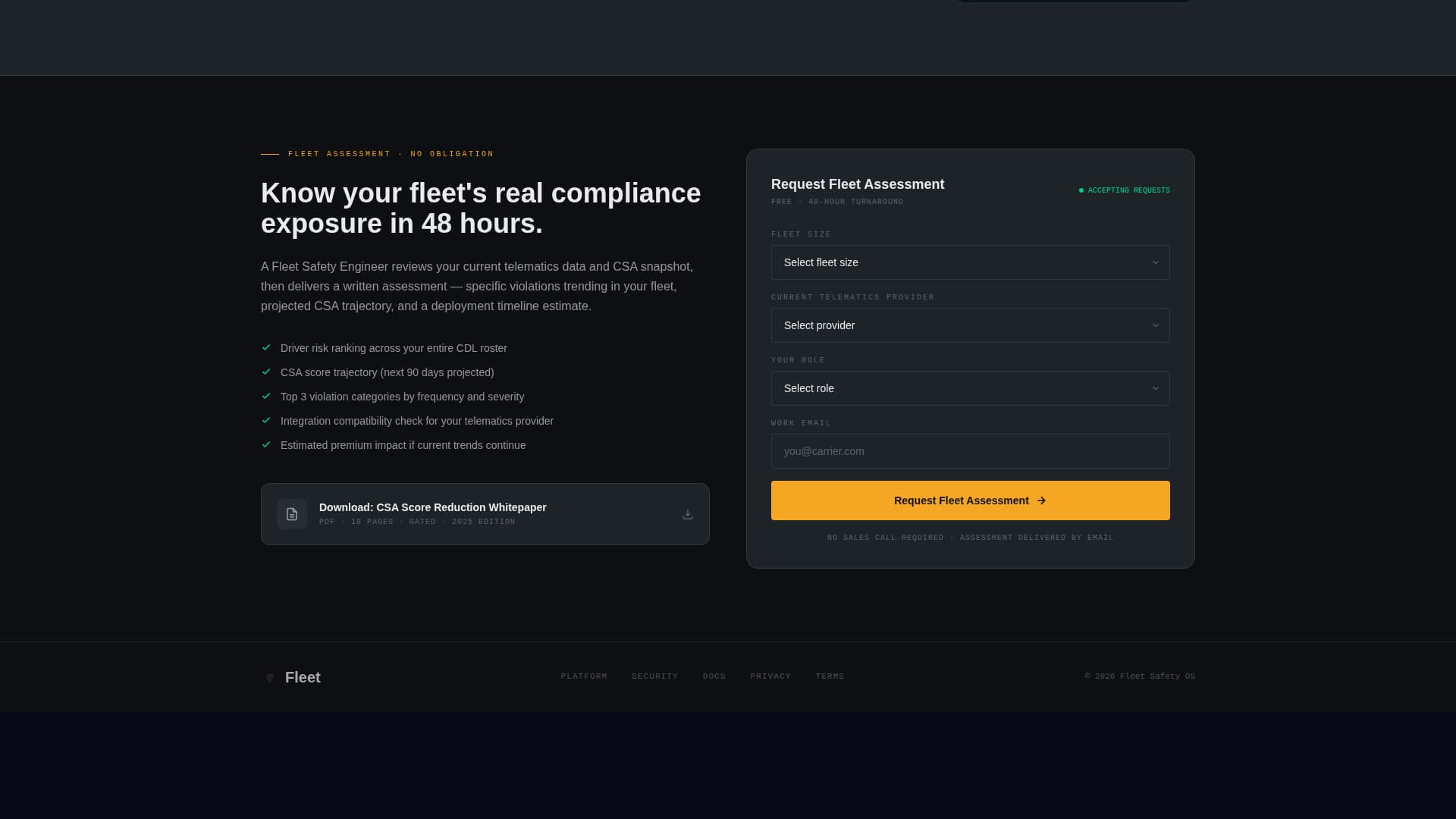Click the Fleet Size field label

[801, 234]
